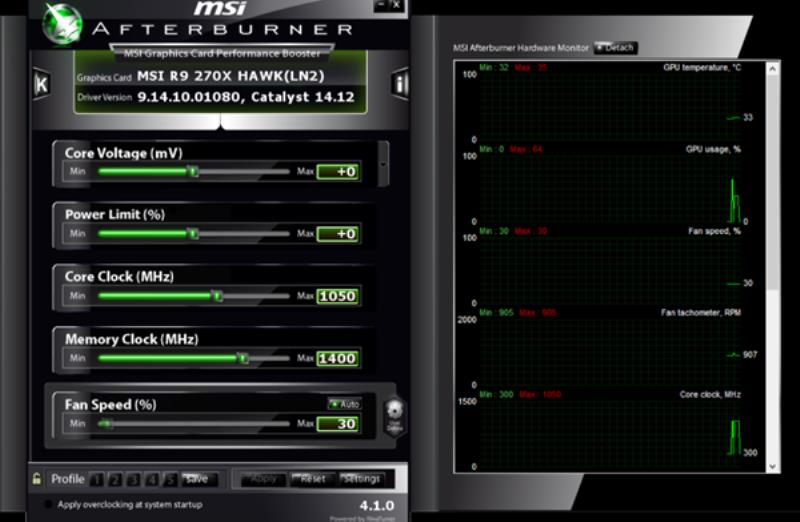Enable Apply overclocking at system startup
The image size is (800, 522).
(48, 505)
